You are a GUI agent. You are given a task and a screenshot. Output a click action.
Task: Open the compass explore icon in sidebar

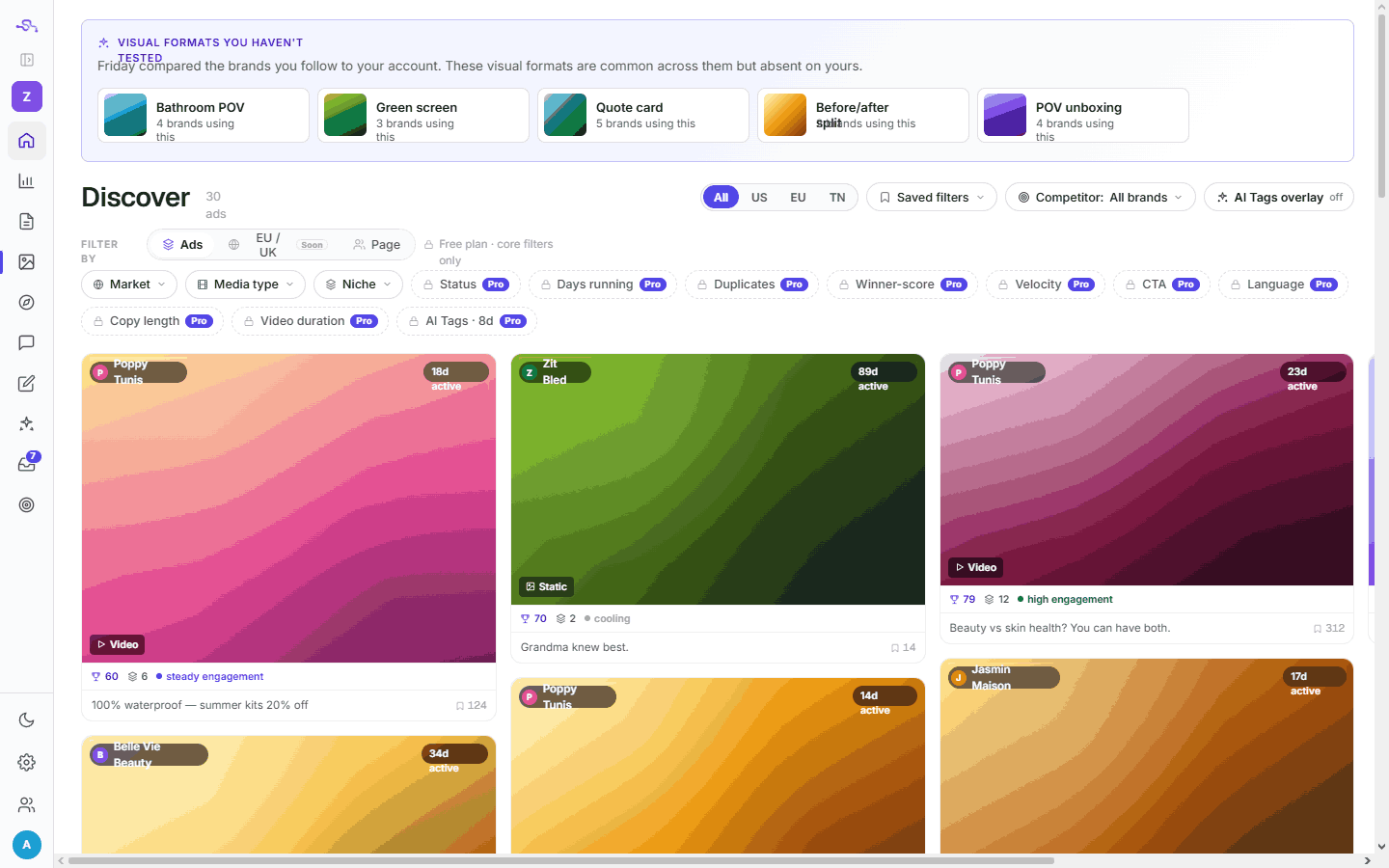[x=26, y=303]
